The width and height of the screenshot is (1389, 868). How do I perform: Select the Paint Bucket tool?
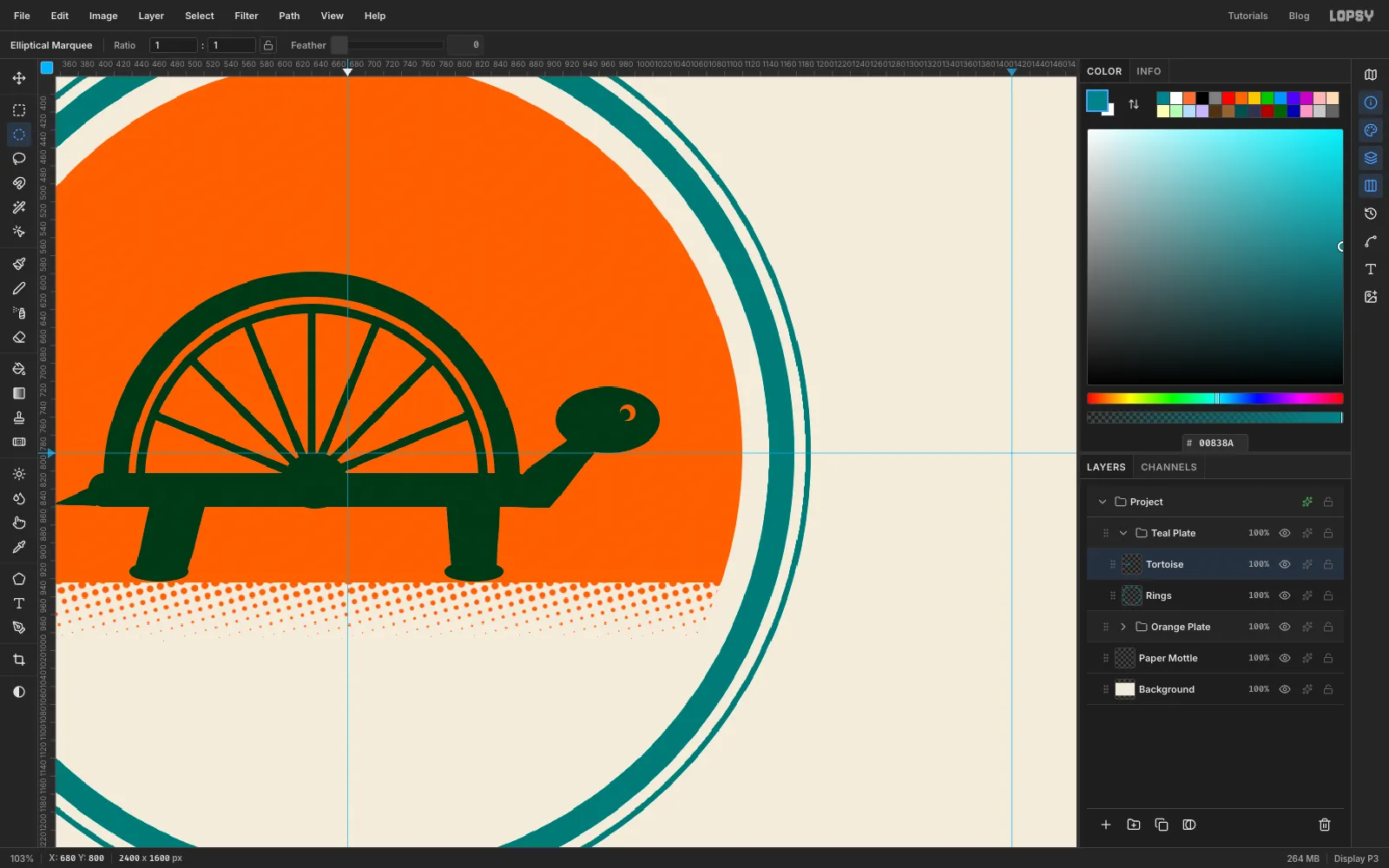pos(19,369)
